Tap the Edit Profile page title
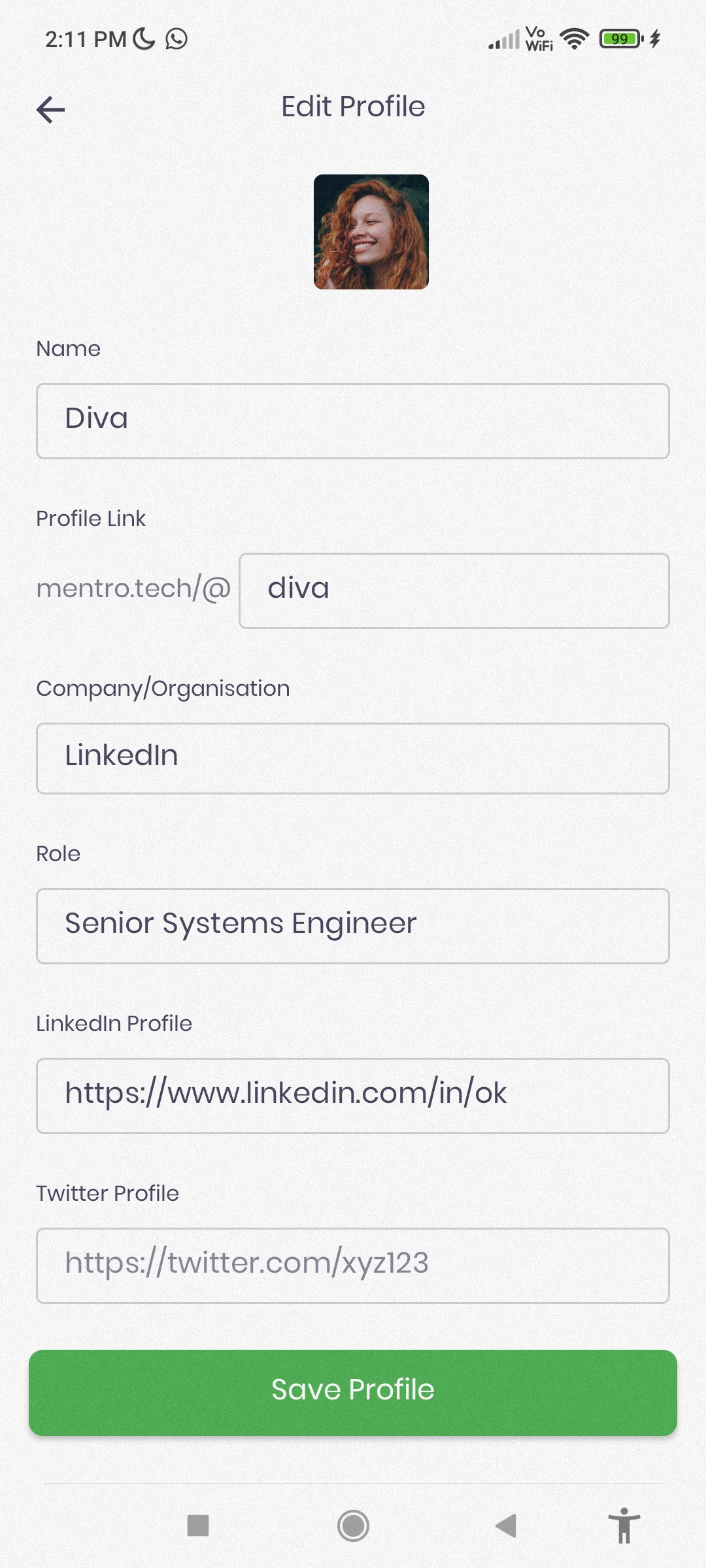Viewport: 706px width, 1568px height. (x=353, y=106)
